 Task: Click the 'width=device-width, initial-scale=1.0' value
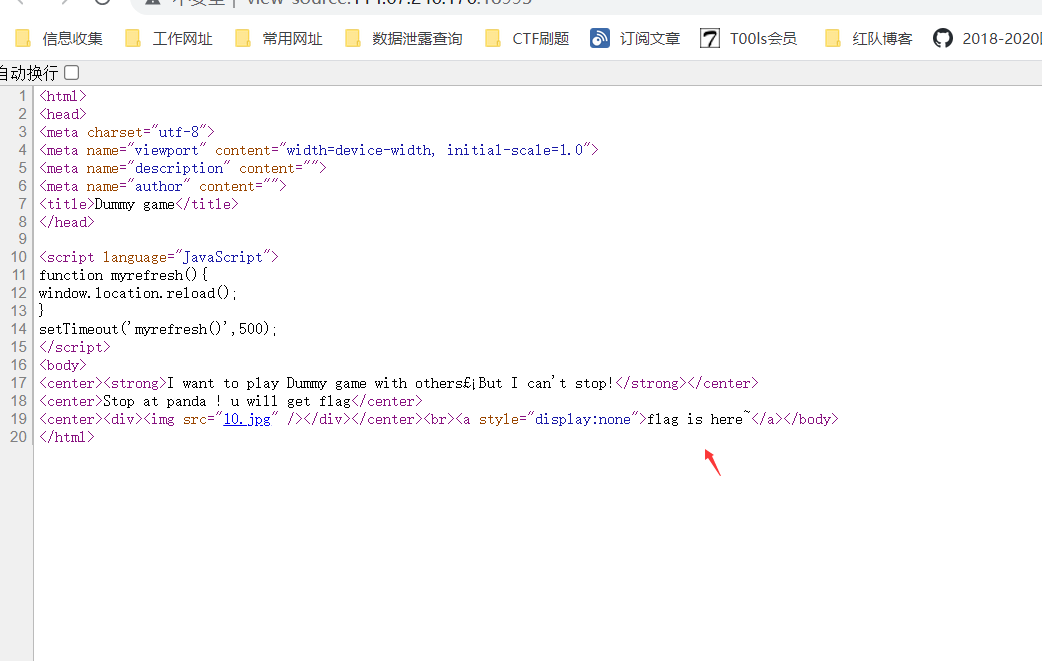point(435,150)
